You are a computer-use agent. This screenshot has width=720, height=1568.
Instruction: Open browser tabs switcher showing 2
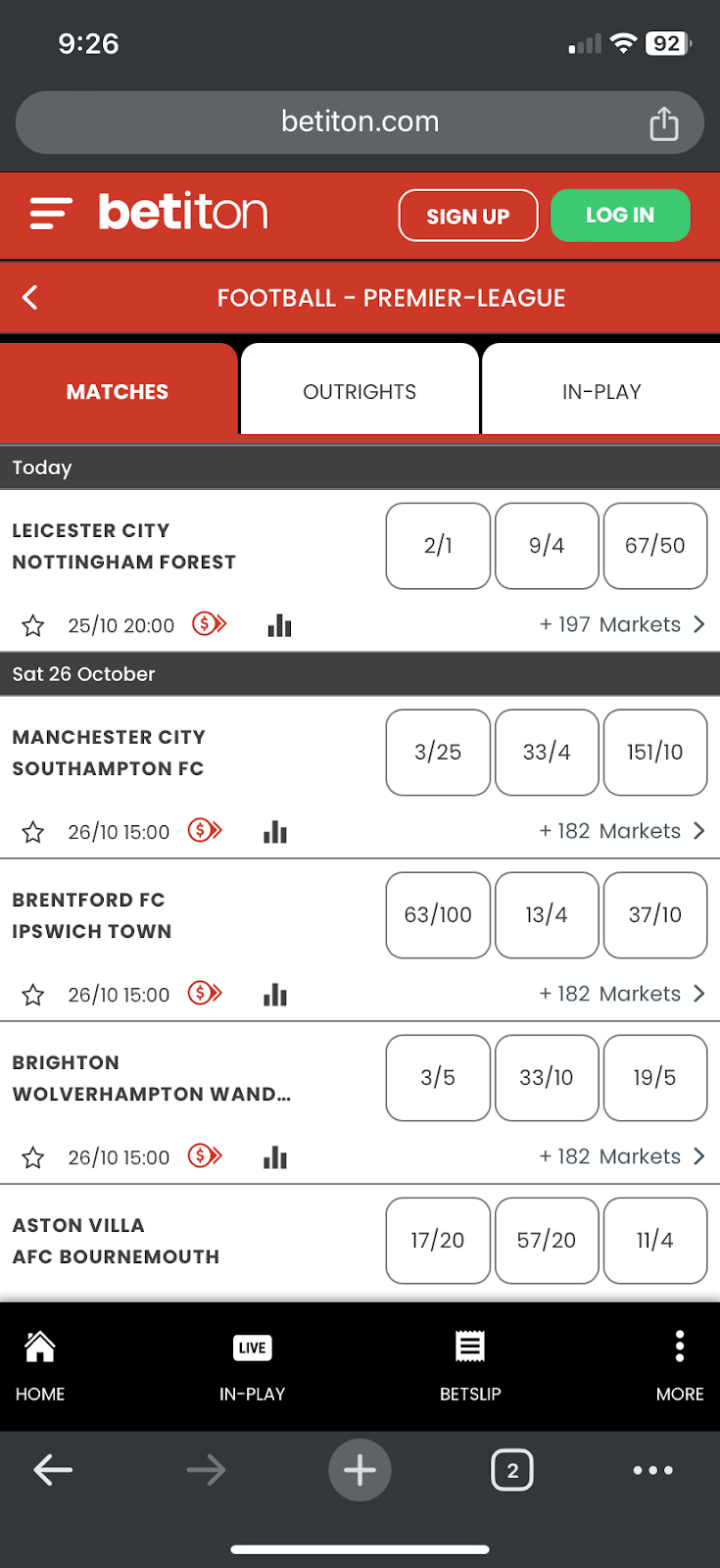point(512,1470)
